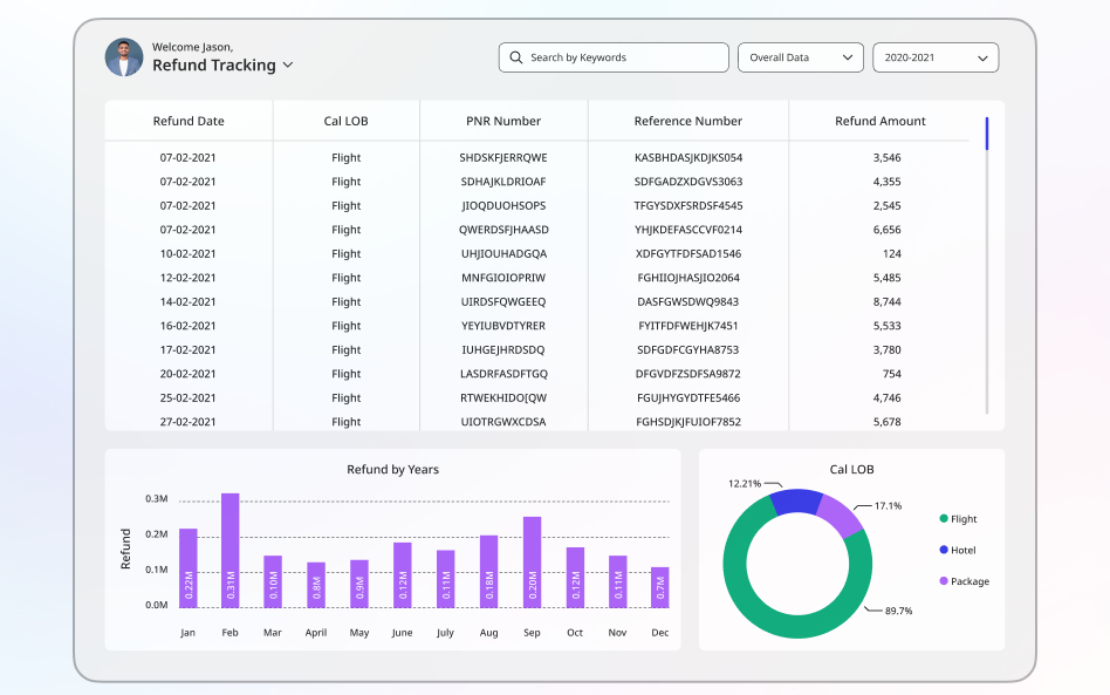1110x695 pixels.
Task: Click the search magnifier icon
Action: click(516, 57)
